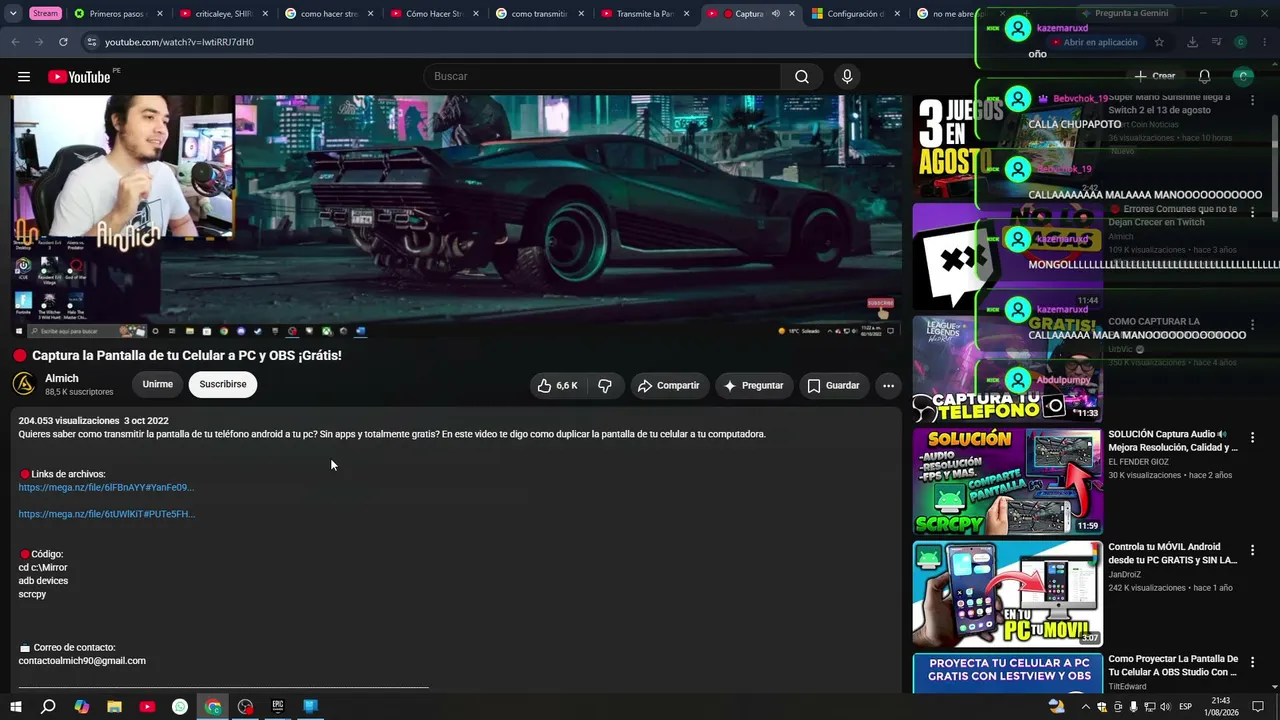Open the Windows notification center
The image size is (1280, 720).
1258,707
